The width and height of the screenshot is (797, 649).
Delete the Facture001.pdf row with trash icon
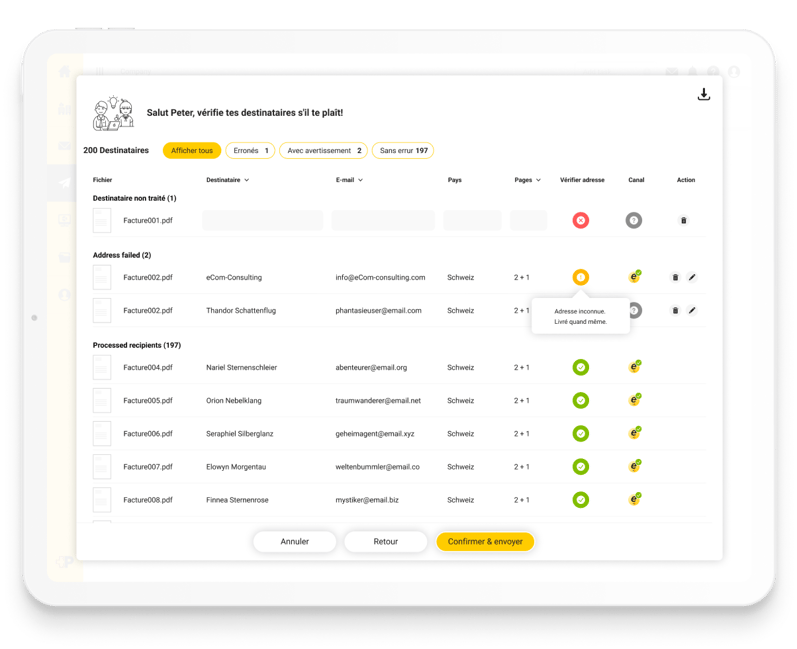tap(684, 220)
